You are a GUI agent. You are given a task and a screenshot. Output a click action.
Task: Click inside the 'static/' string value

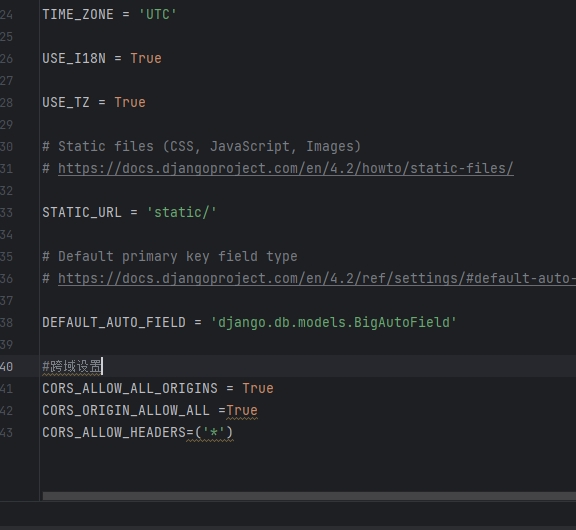pyautogui.click(x=181, y=213)
